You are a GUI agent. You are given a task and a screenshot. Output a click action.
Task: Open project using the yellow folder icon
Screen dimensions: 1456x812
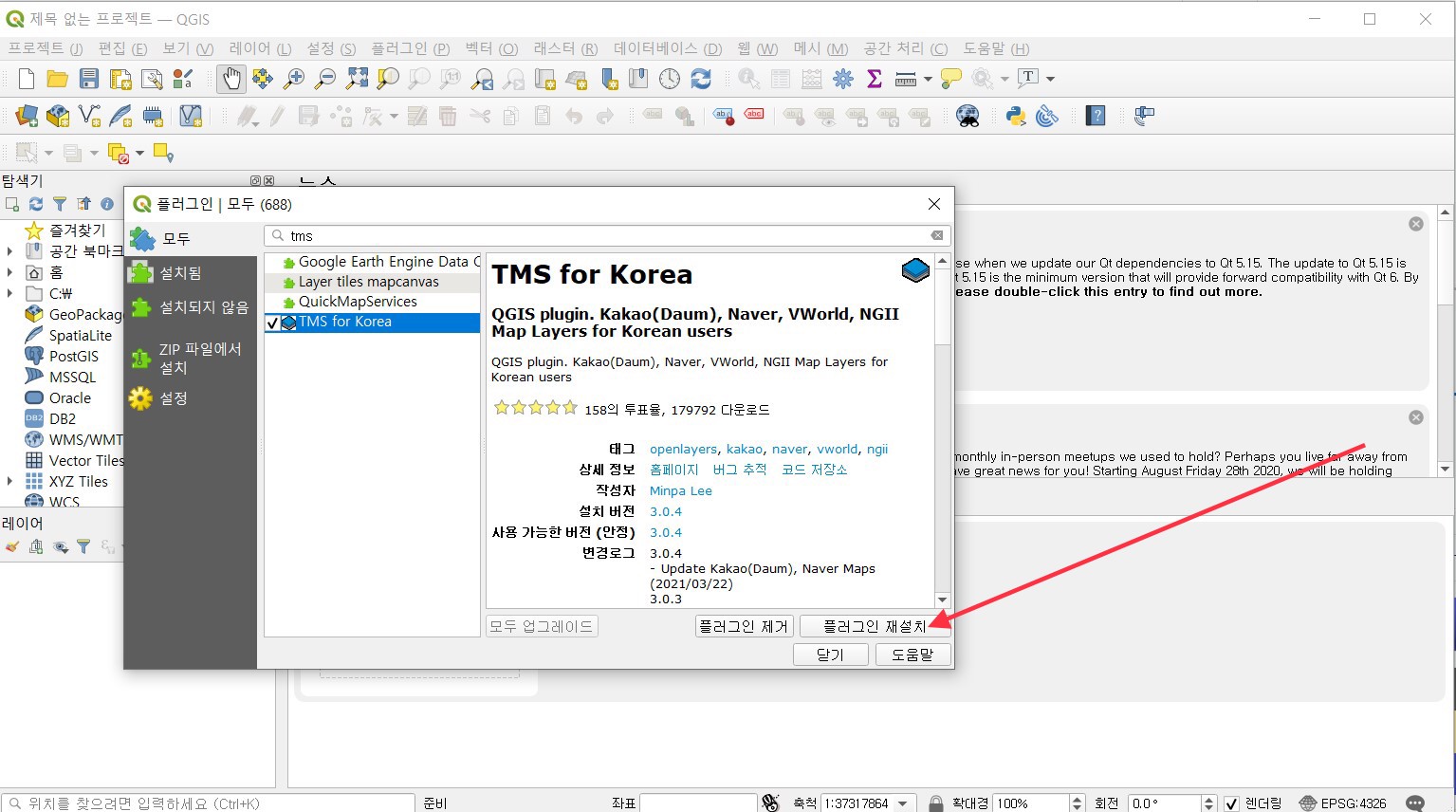[57, 79]
